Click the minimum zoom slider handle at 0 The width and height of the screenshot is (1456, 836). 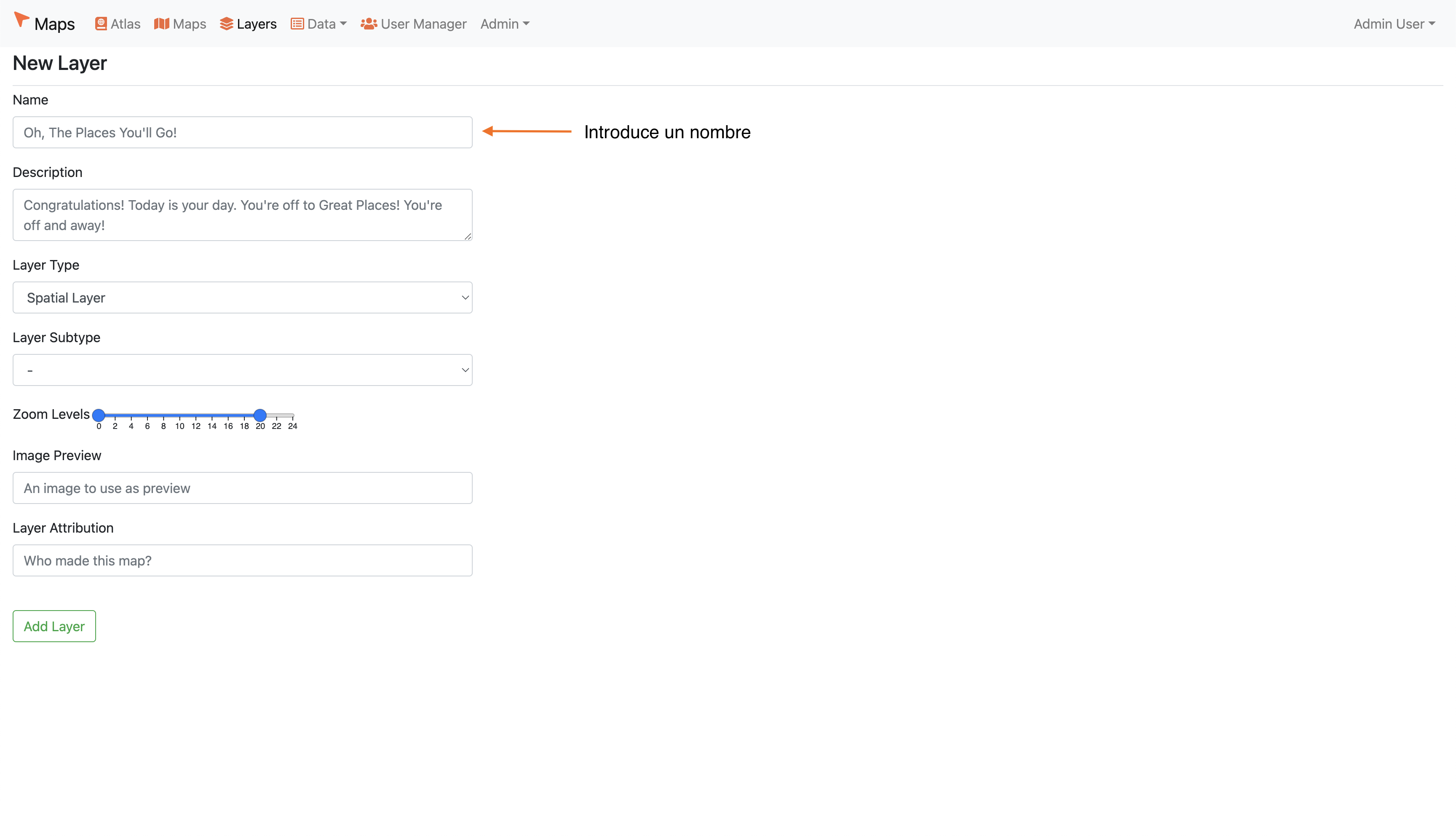point(99,415)
